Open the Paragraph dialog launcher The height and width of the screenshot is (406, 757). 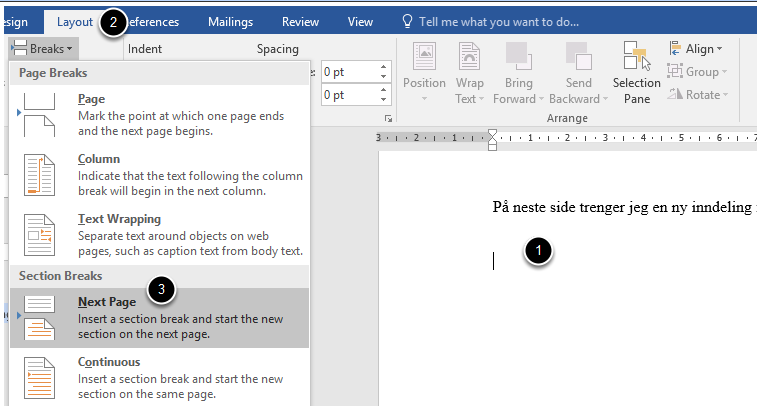point(388,118)
